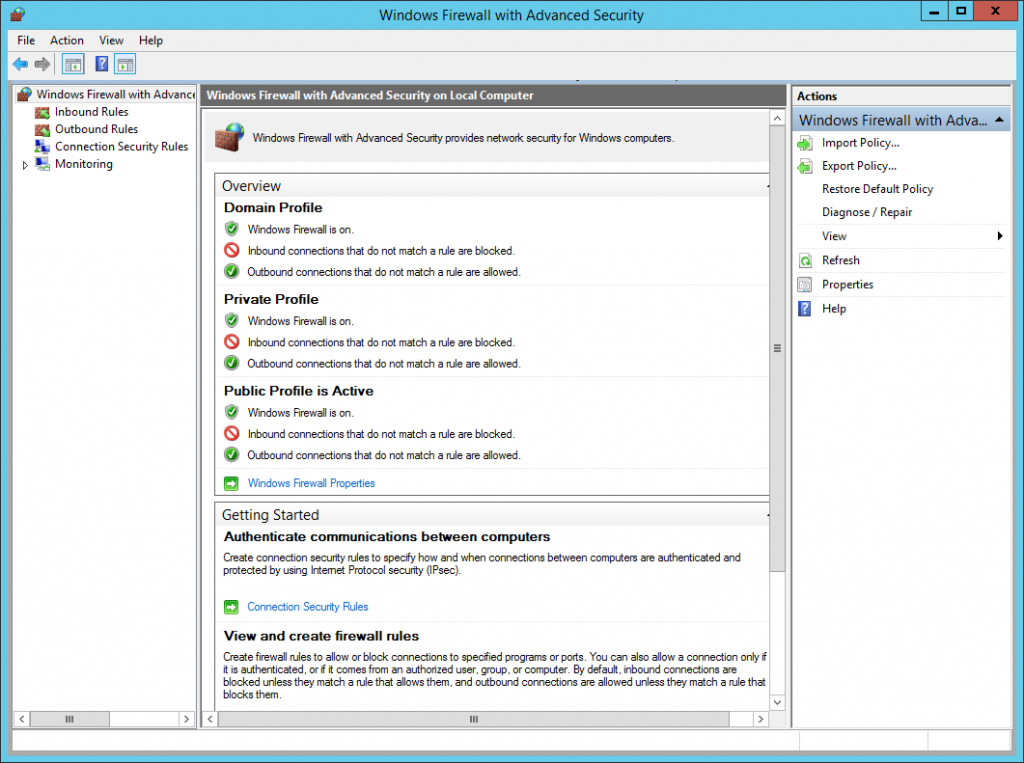Viewport: 1024px width, 763px height.
Task: Click the blue Help toolbar icon
Action: (101, 64)
